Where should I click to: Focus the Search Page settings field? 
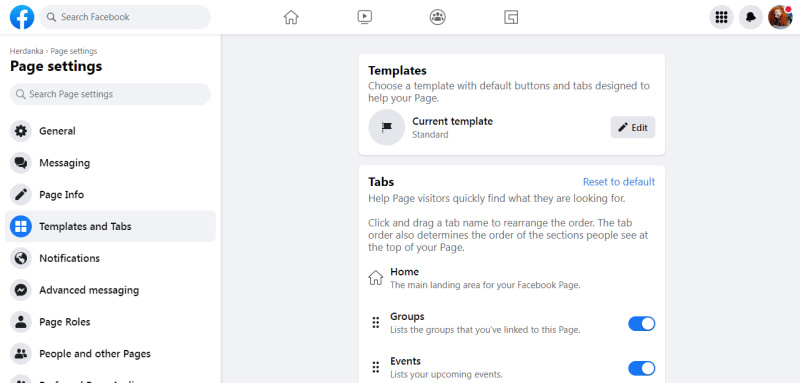point(110,94)
